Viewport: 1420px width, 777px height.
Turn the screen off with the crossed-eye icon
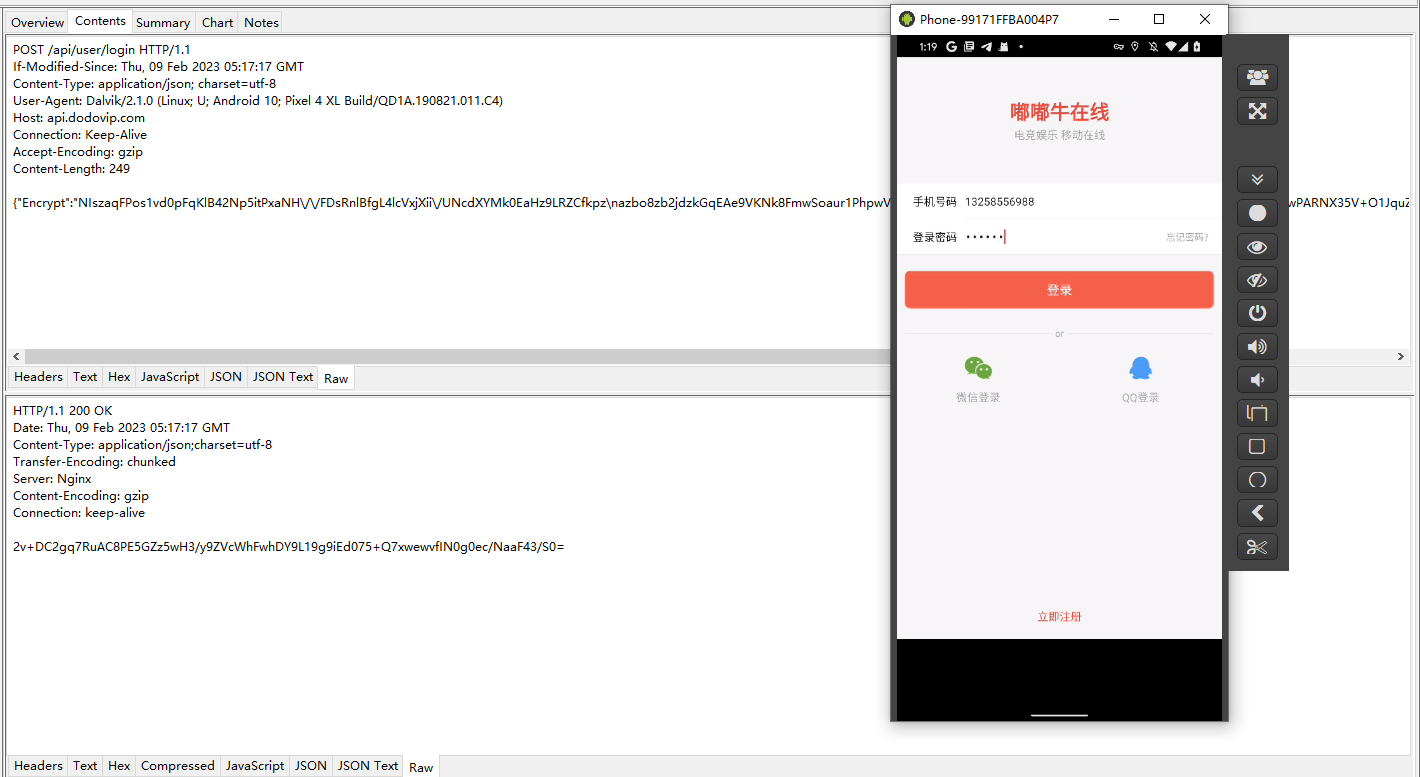(x=1257, y=280)
